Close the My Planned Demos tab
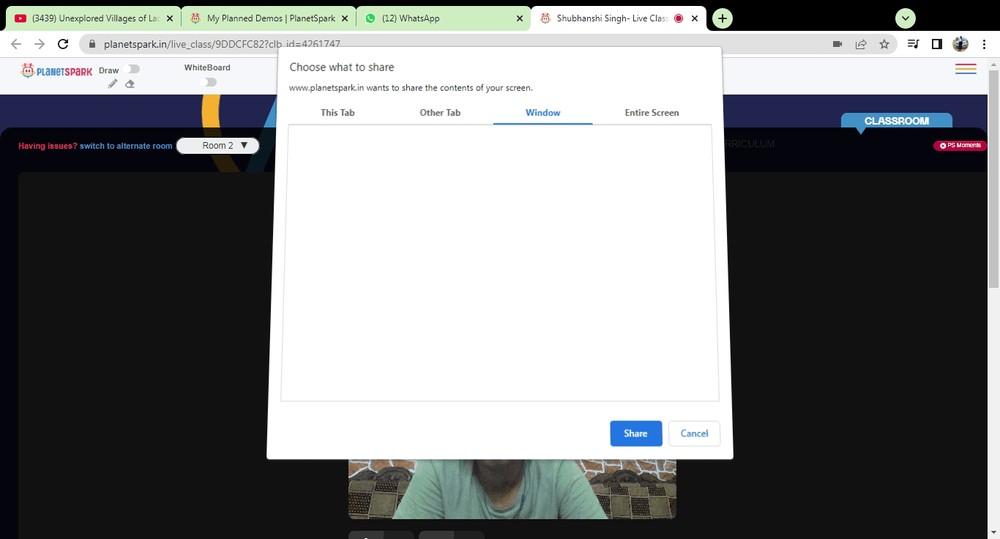Image resolution: width=1000 pixels, height=539 pixels. coord(344,18)
